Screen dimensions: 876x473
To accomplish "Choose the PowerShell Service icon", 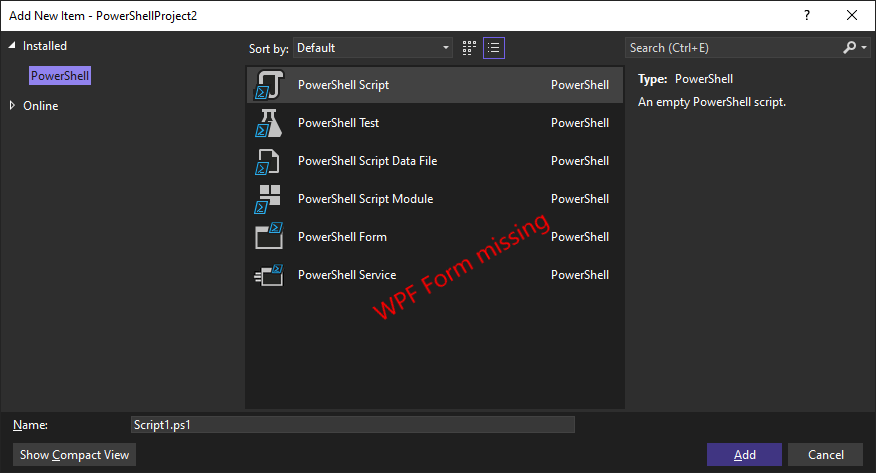I will 269,275.
